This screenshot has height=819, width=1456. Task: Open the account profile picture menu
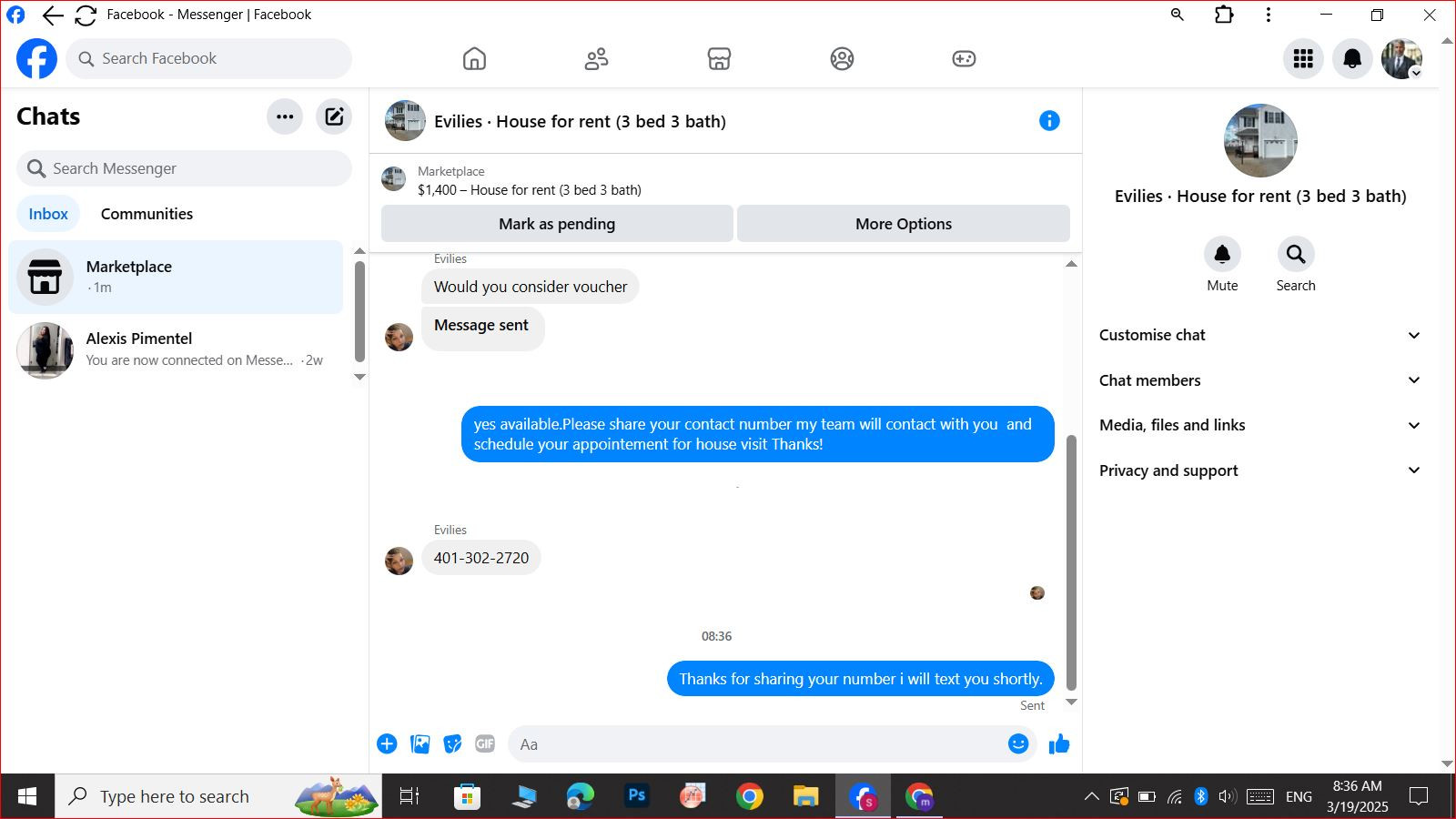pos(1401,59)
